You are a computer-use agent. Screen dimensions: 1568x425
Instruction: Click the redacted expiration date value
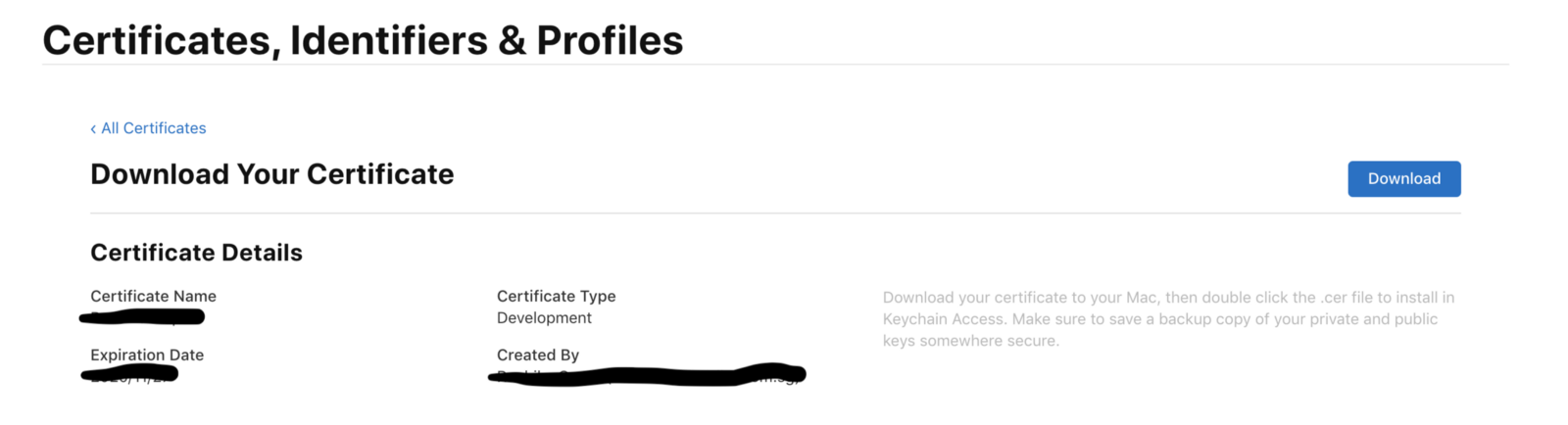130,374
